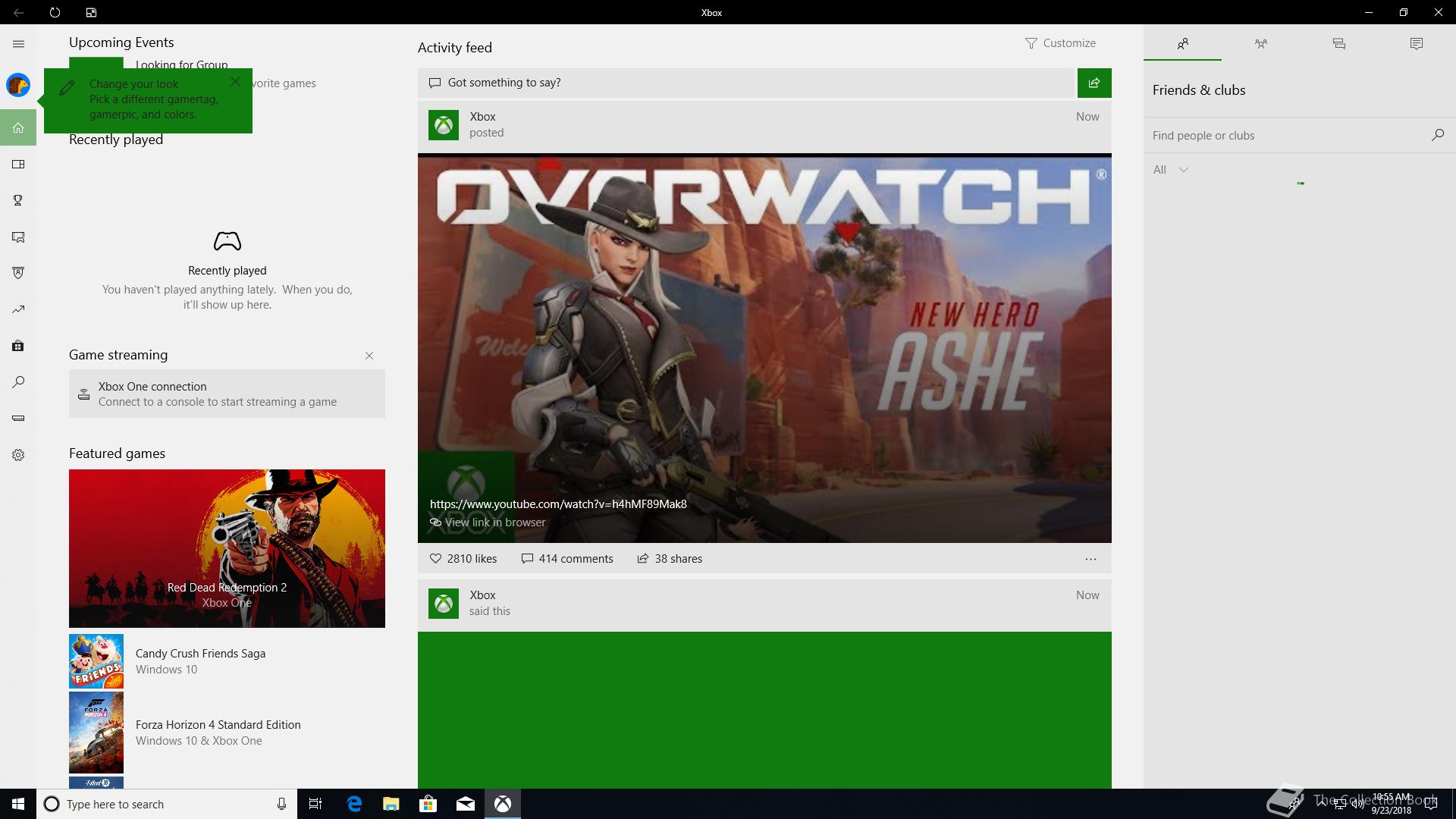Open Task View on the taskbar
The height and width of the screenshot is (819, 1456).
[x=315, y=804]
